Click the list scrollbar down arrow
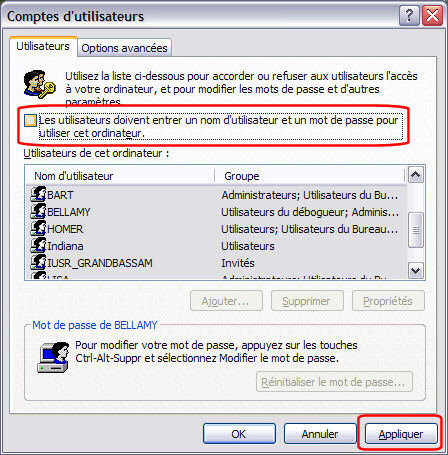This screenshot has width=448, height=455. [416, 270]
